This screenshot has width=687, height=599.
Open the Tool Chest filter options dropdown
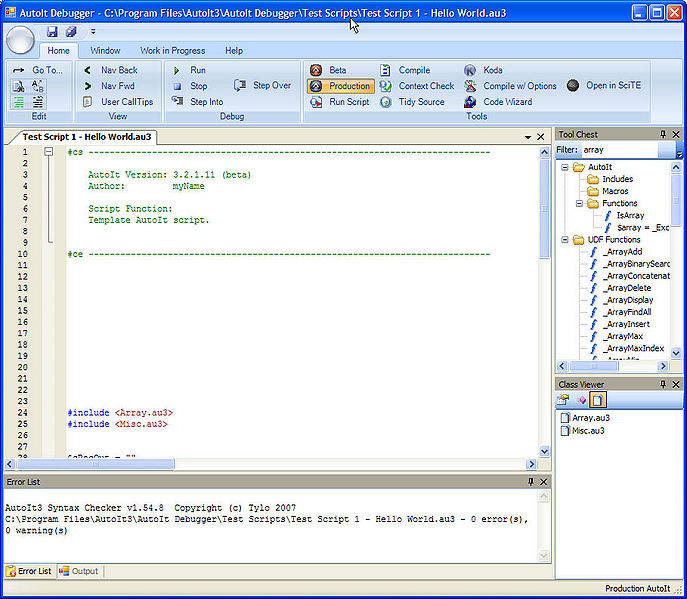point(679,154)
